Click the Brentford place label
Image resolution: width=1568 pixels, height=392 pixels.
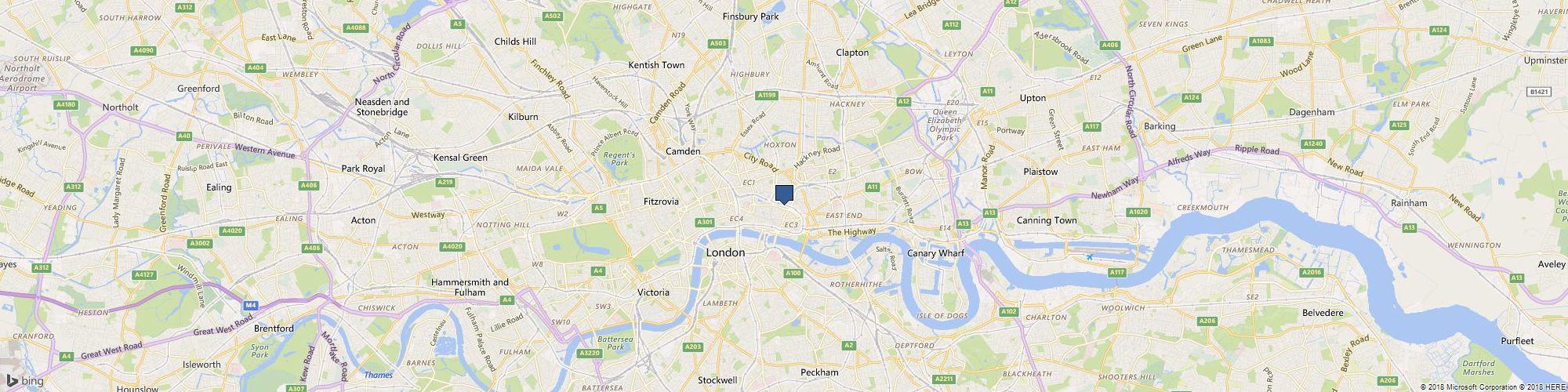click(x=274, y=328)
